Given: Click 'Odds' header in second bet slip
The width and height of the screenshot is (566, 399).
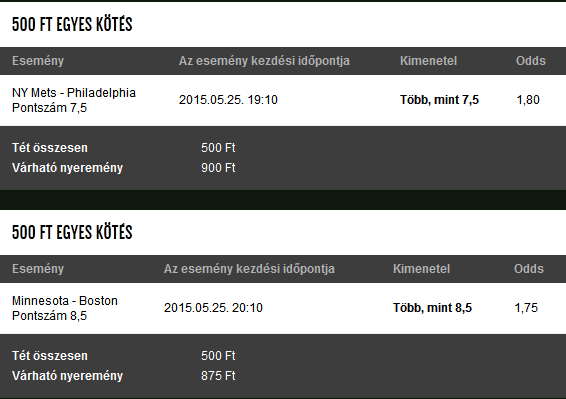Looking at the screenshot, I should point(529,269).
